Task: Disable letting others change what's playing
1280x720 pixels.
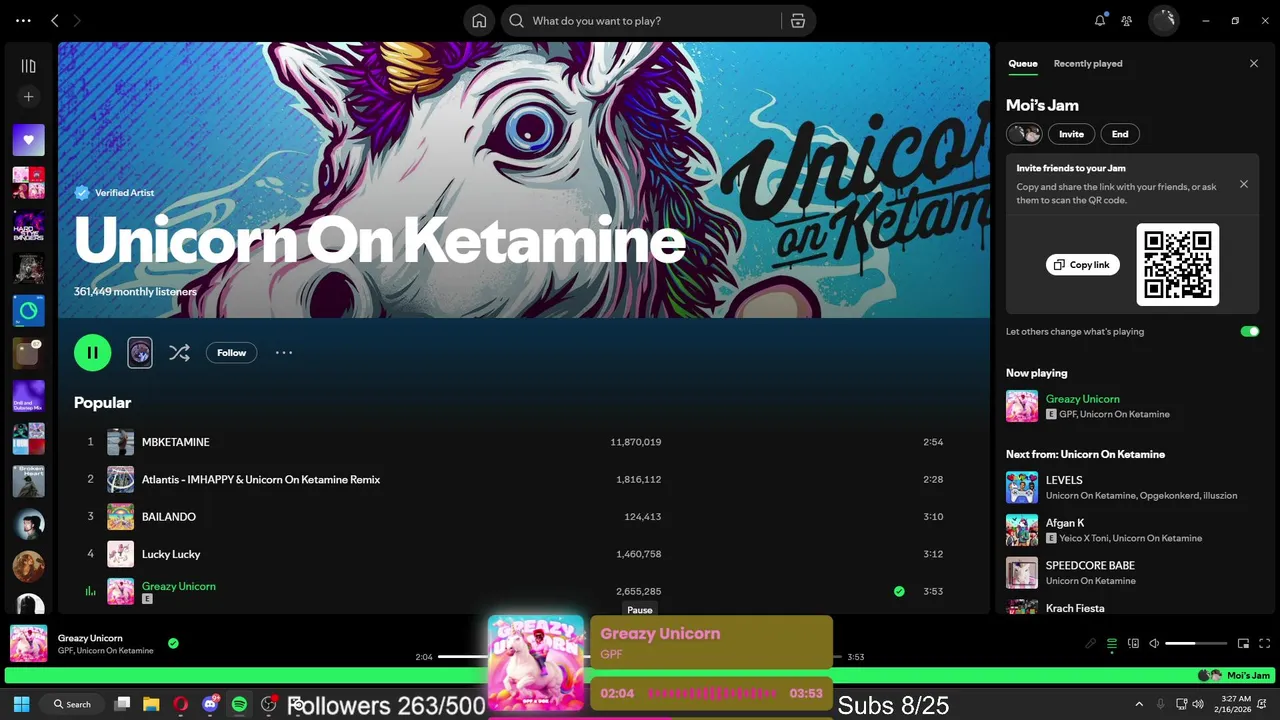Action: (x=1250, y=331)
